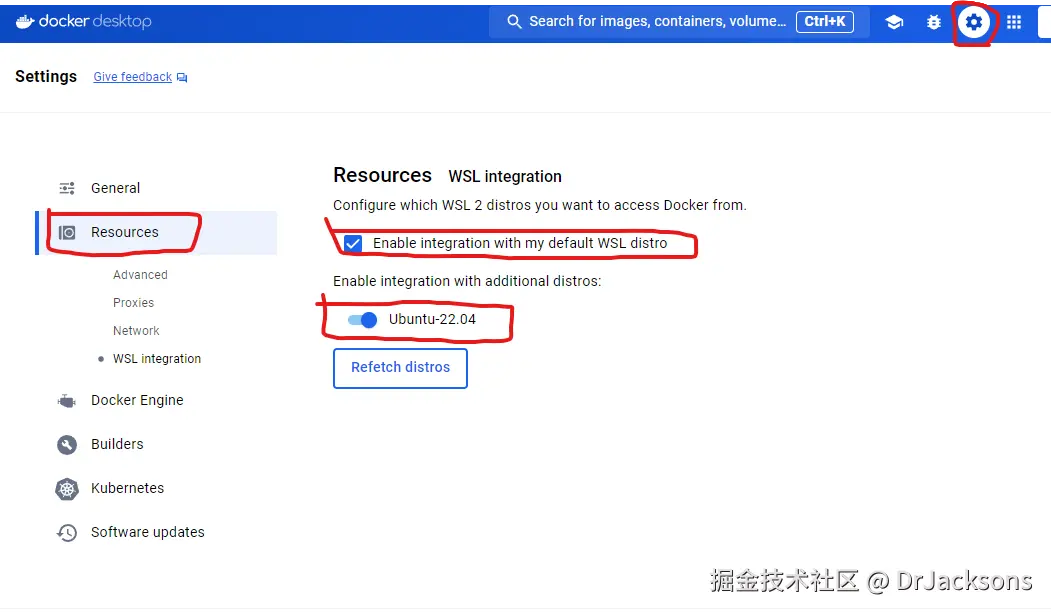Click the 'WSL integration' subheading text

(505, 177)
